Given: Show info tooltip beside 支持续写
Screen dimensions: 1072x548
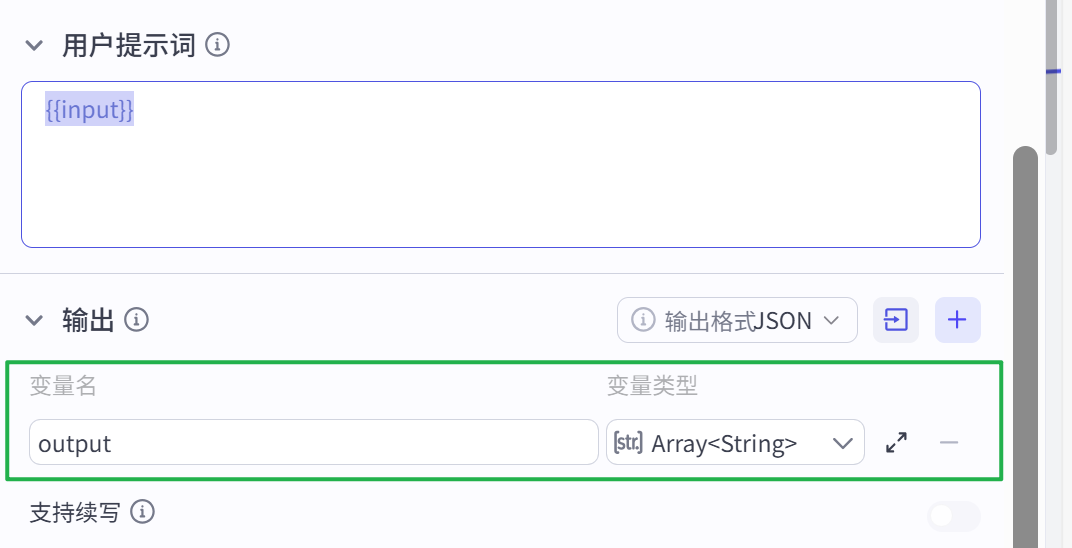Looking at the screenshot, I should tap(143, 512).
